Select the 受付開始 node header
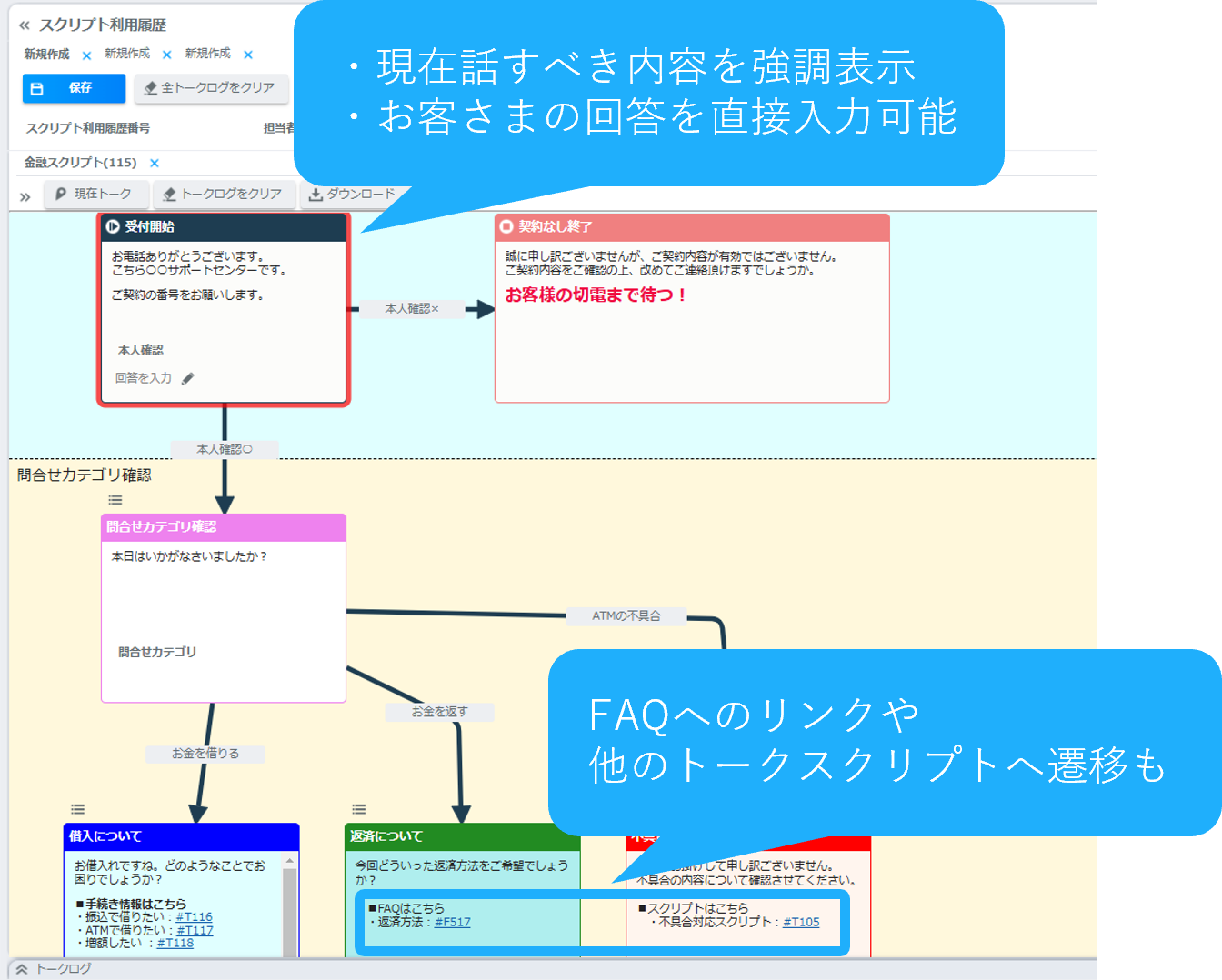1222x980 pixels. tap(224, 227)
